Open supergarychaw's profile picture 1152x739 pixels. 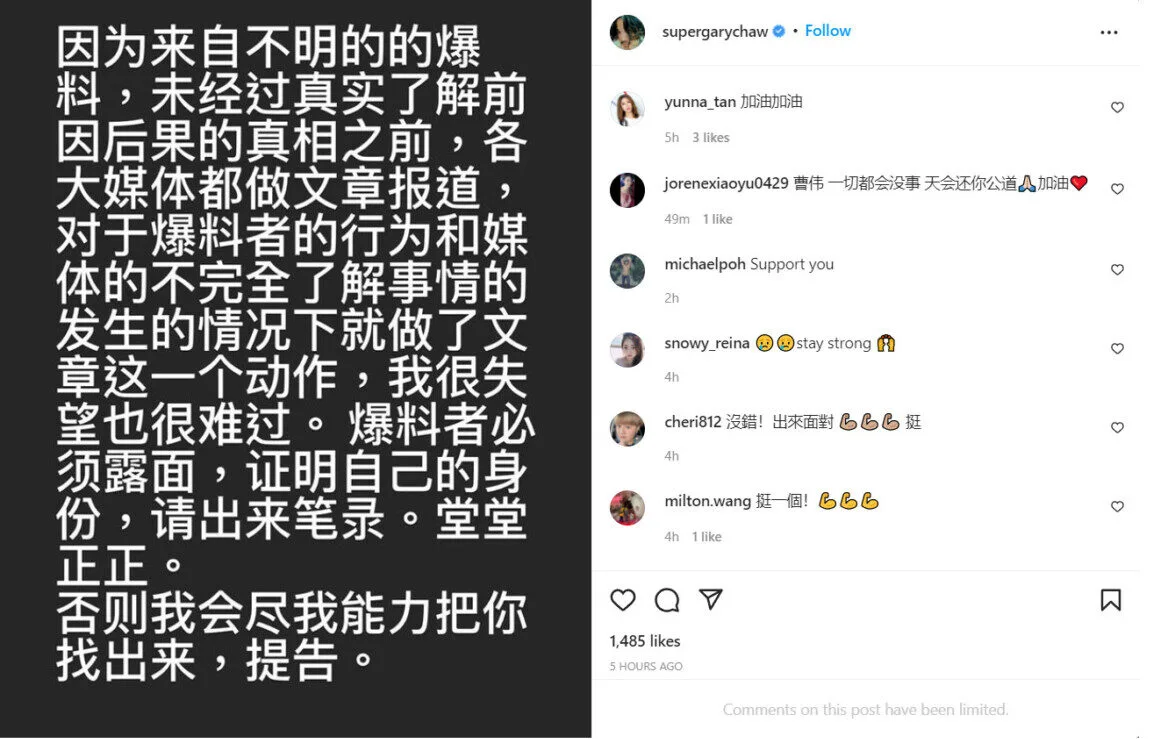tap(627, 32)
